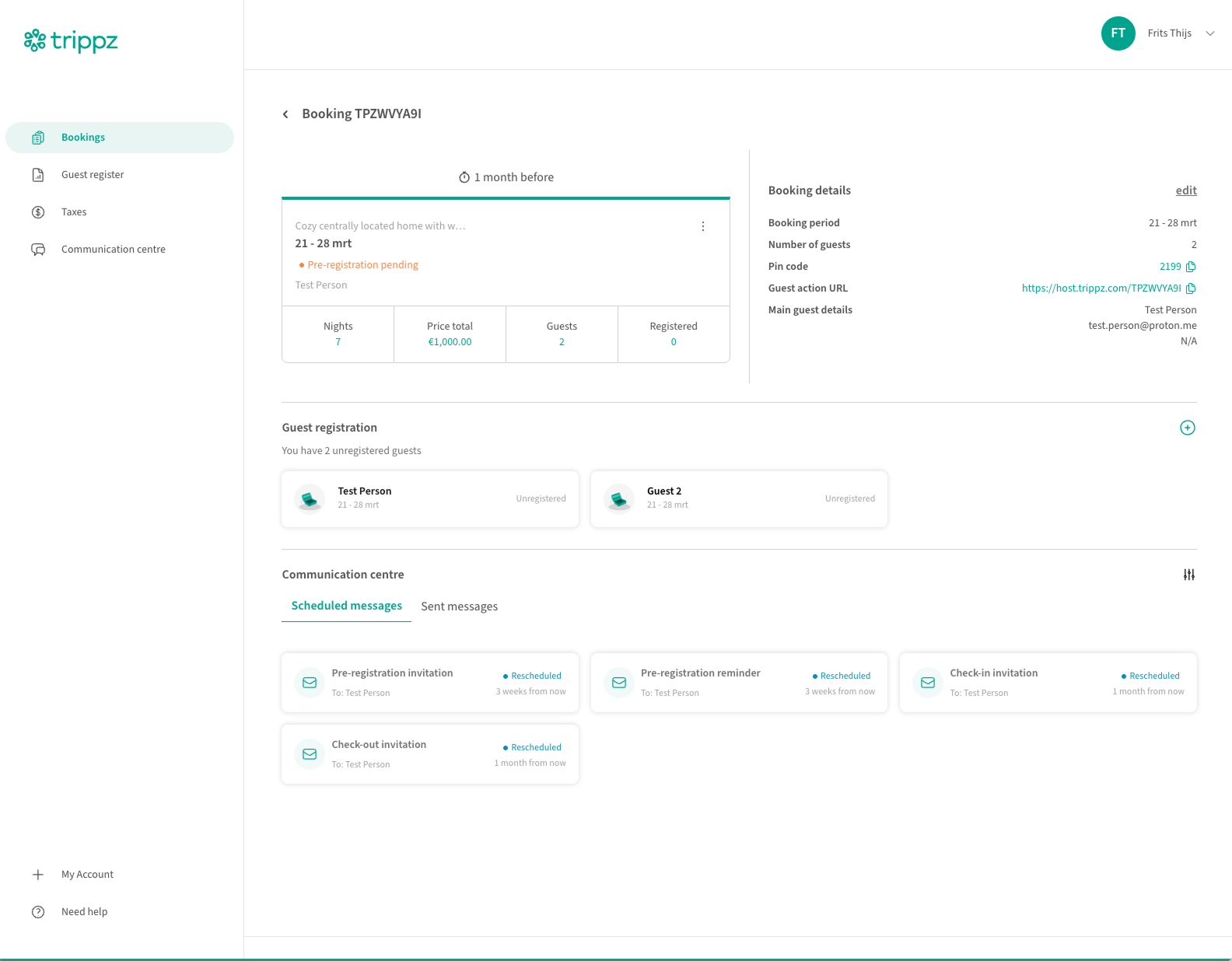The width and height of the screenshot is (1232, 961).
Task: Select the Scheduled messages tab
Action: click(x=346, y=606)
